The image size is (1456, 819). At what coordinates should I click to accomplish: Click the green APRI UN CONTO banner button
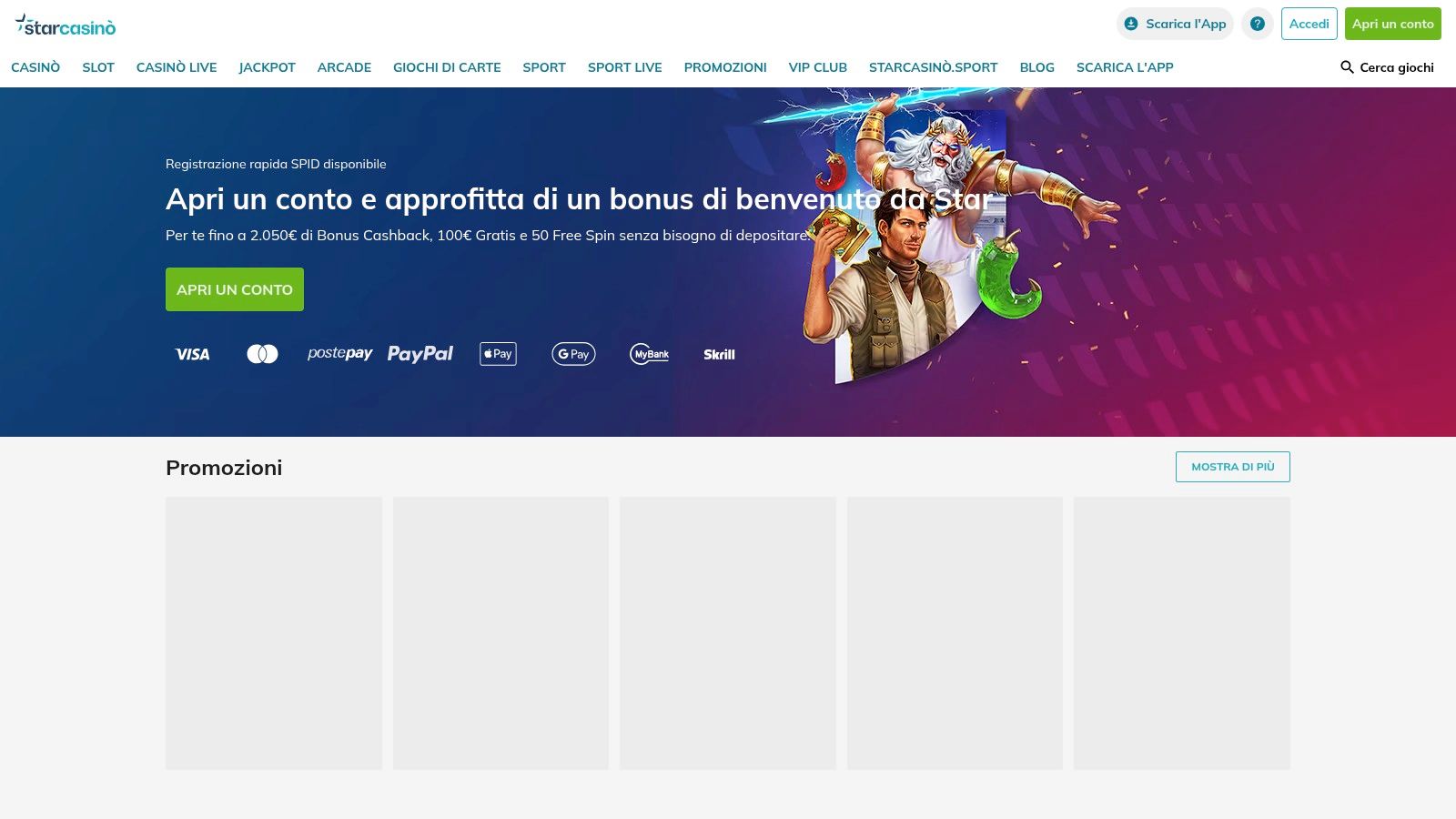[235, 289]
